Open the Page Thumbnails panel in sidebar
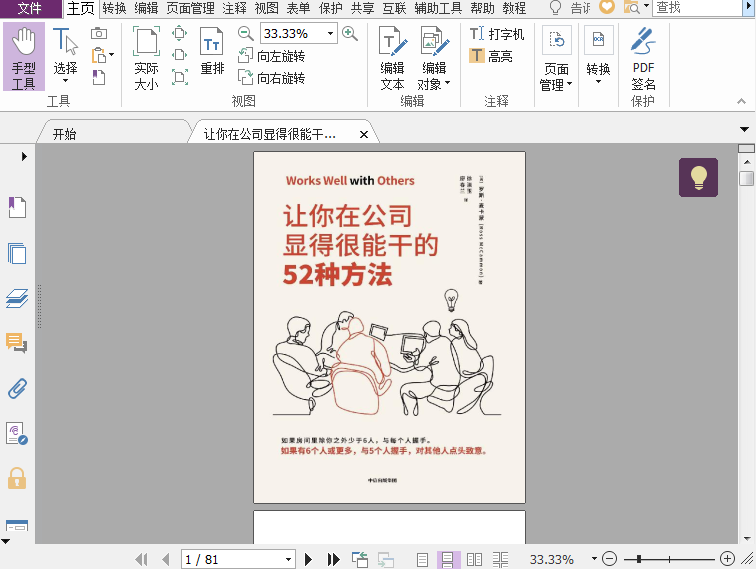 pos(17,253)
